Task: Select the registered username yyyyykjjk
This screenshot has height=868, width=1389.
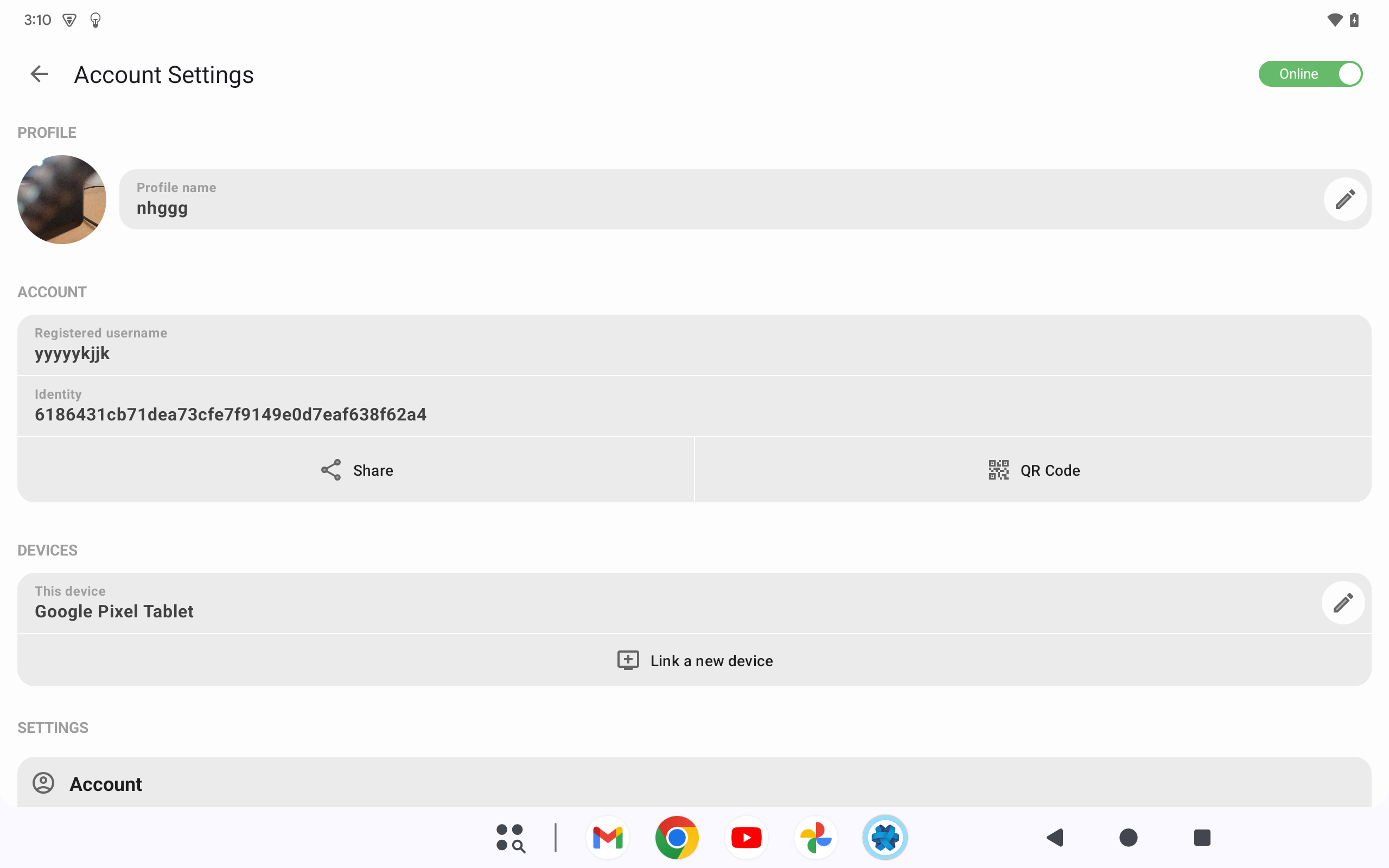Action: click(x=694, y=345)
